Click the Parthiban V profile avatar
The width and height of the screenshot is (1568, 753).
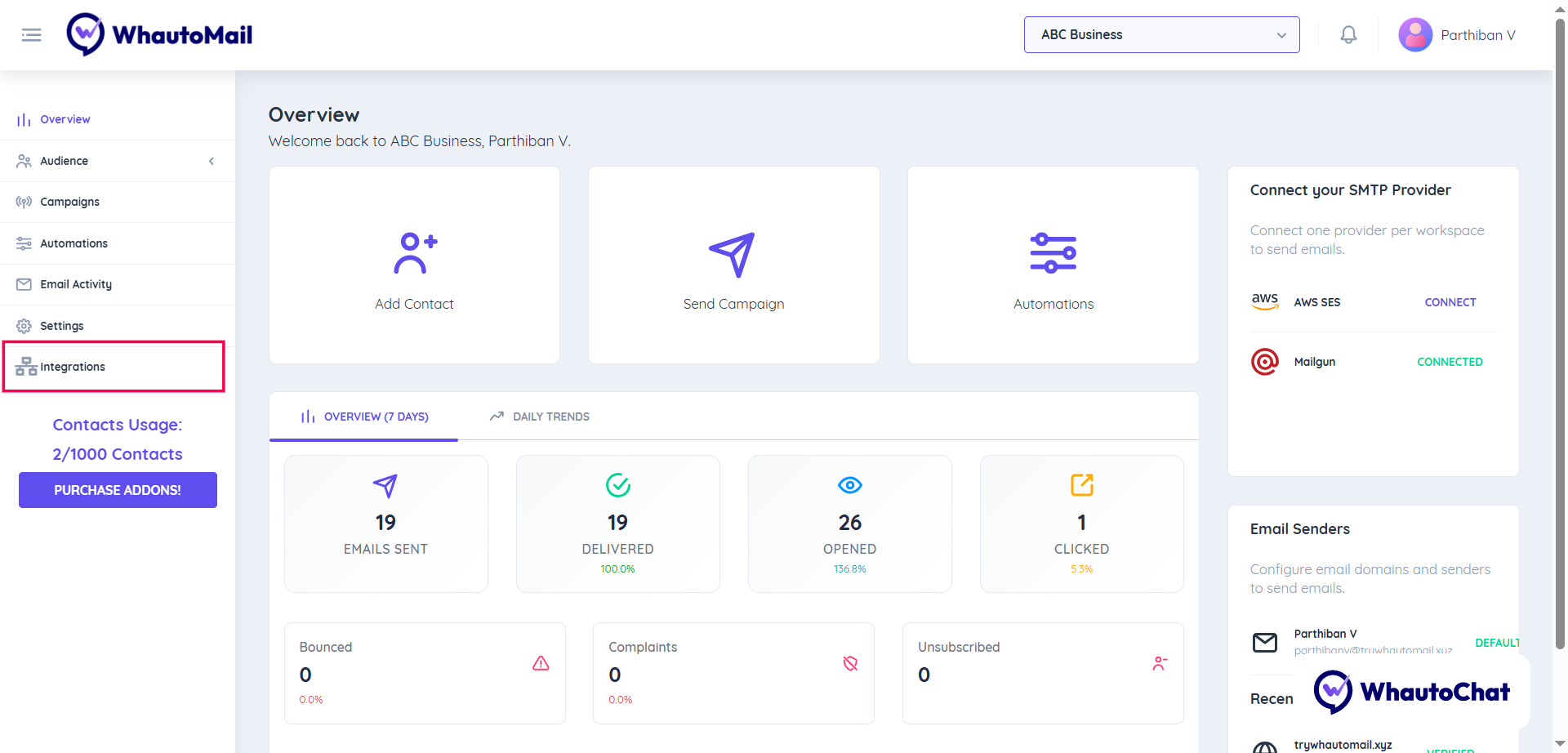(x=1415, y=35)
